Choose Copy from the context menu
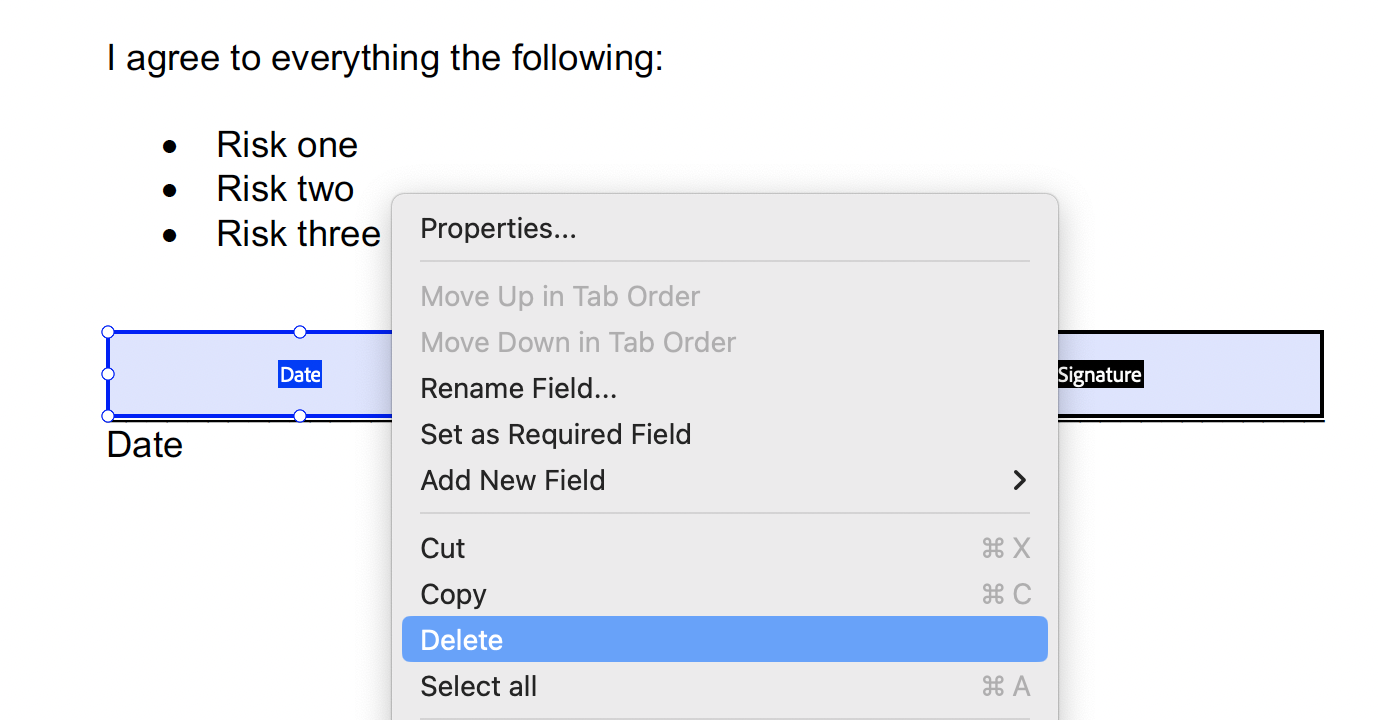This screenshot has width=1378, height=720. (x=453, y=594)
